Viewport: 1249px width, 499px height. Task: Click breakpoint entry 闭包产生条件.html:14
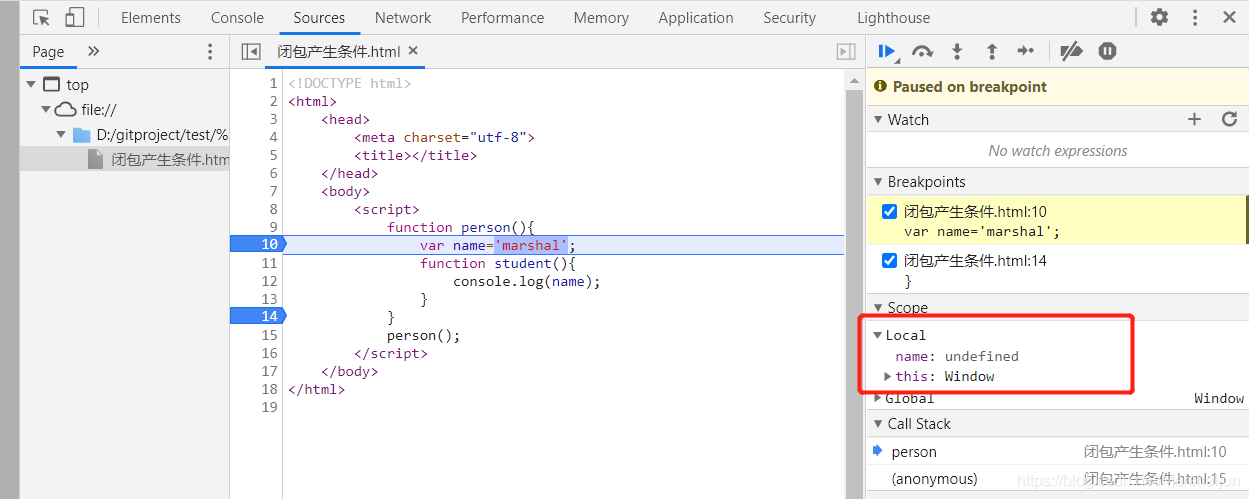(1057, 271)
